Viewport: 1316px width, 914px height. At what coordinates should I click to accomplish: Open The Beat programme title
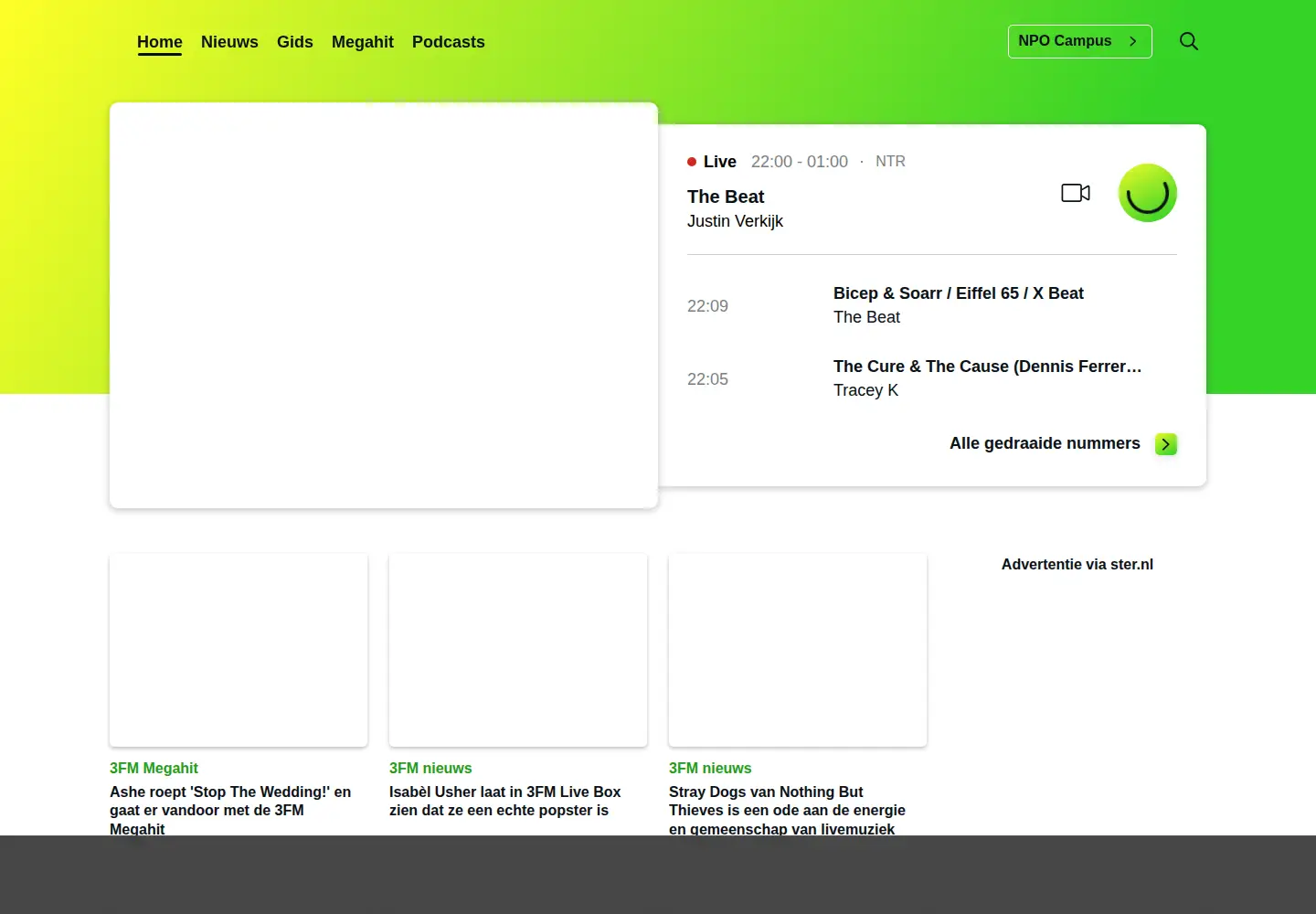pyautogui.click(x=726, y=197)
